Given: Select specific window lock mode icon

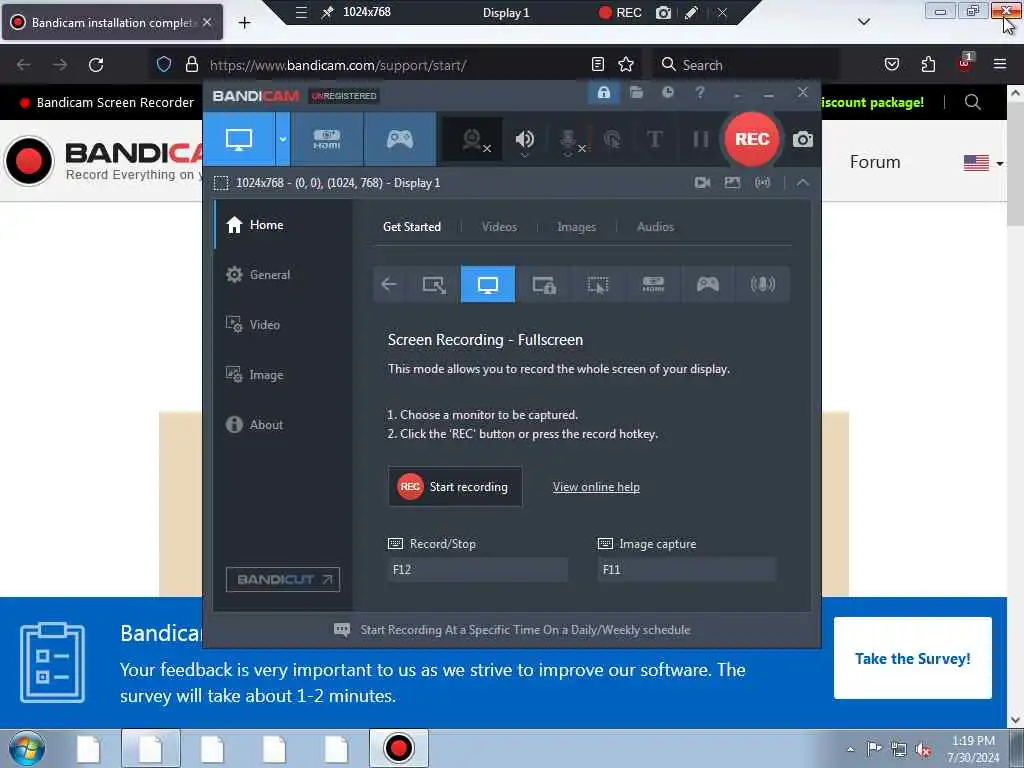Looking at the screenshot, I should (x=543, y=284).
